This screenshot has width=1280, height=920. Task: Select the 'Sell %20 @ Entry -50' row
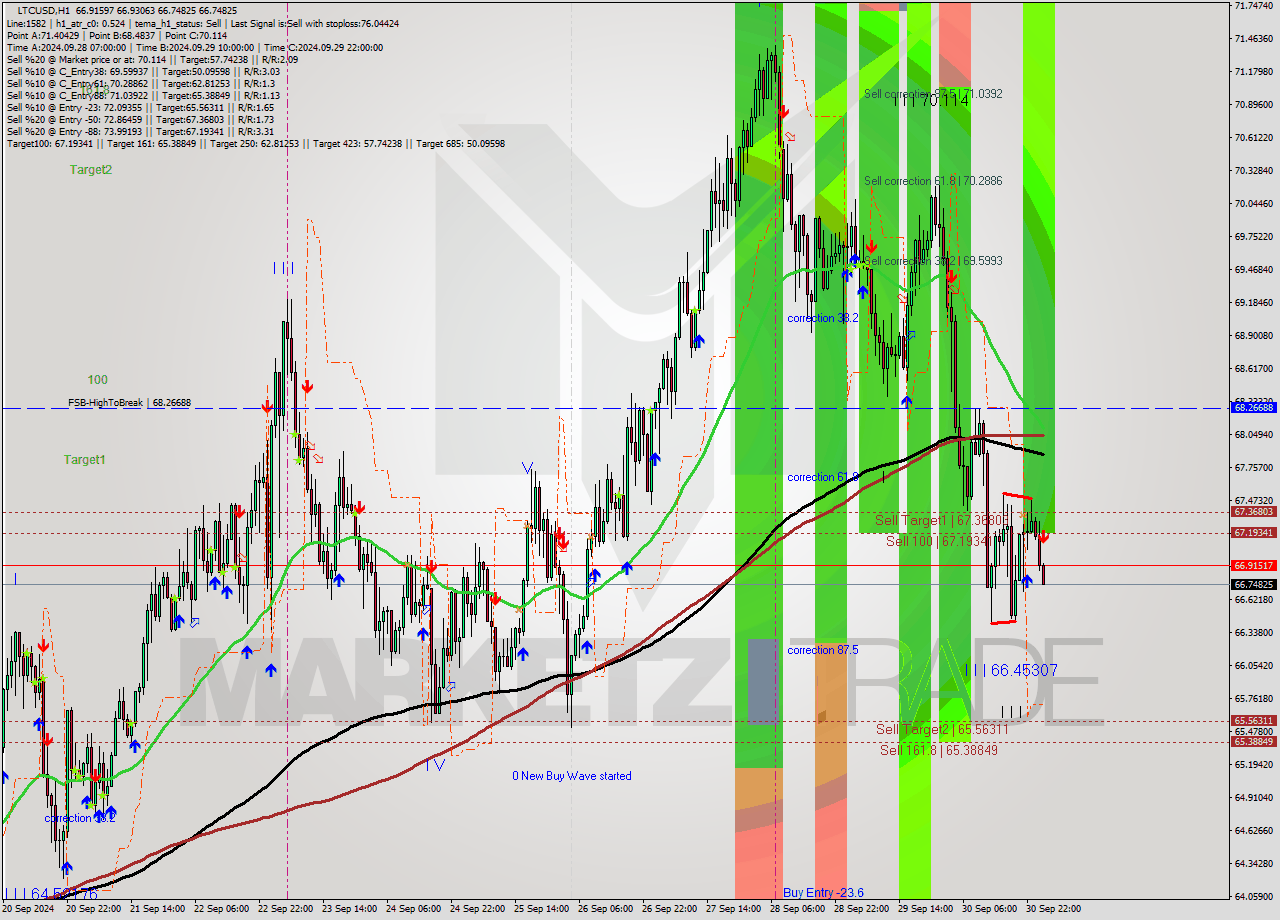(x=140, y=119)
